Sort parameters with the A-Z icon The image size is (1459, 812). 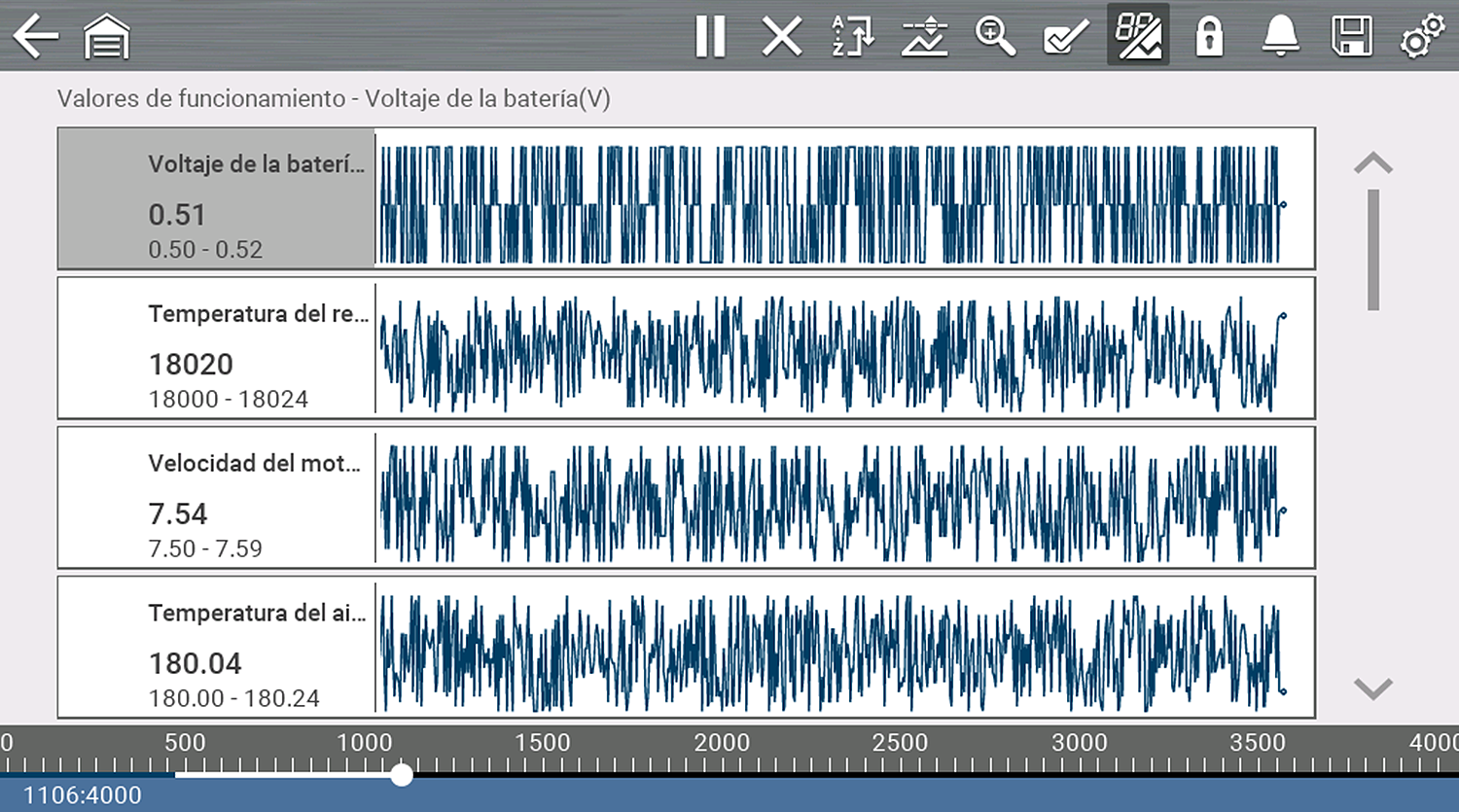pyautogui.click(x=853, y=37)
